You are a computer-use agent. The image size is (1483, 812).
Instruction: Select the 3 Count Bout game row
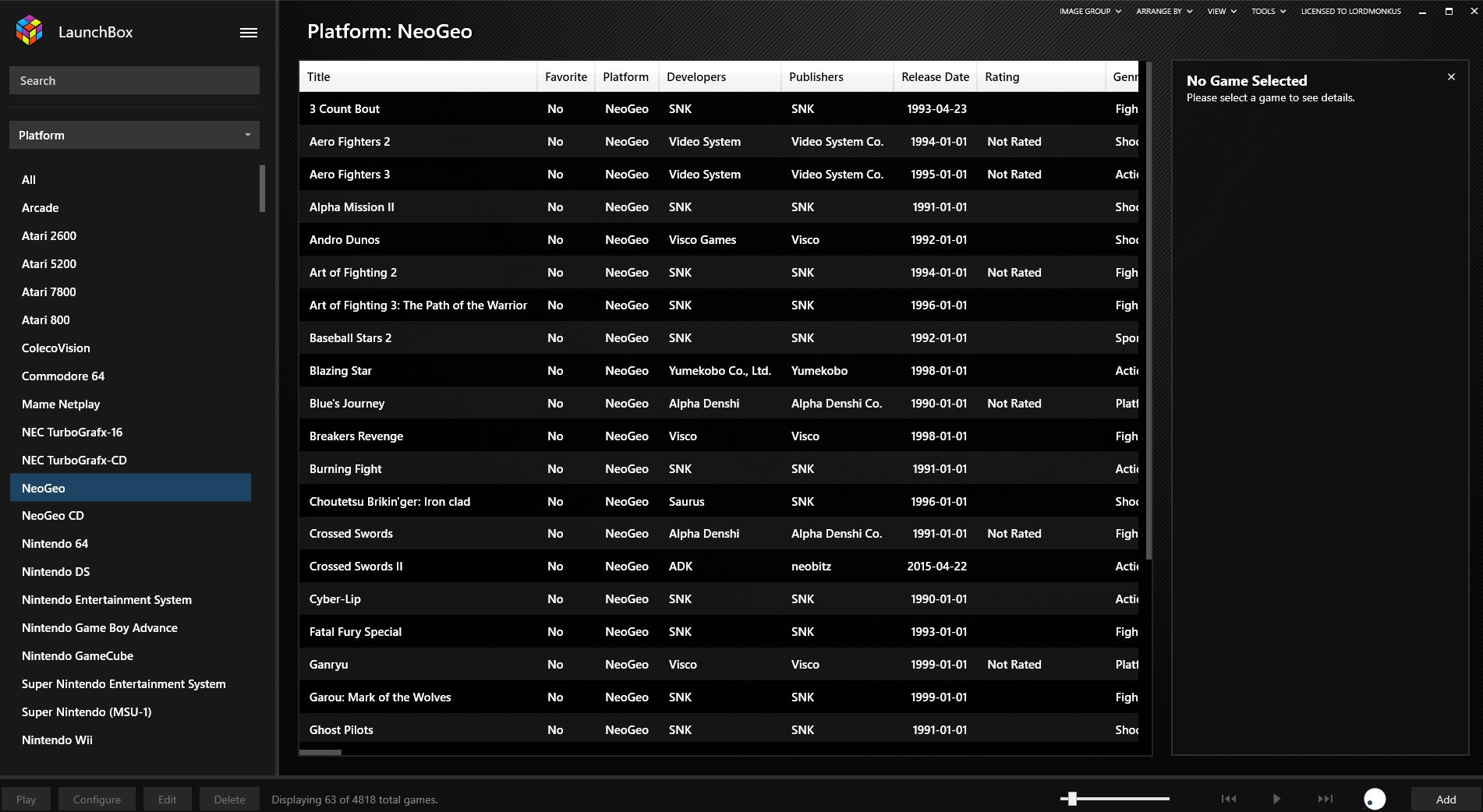coord(719,108)
